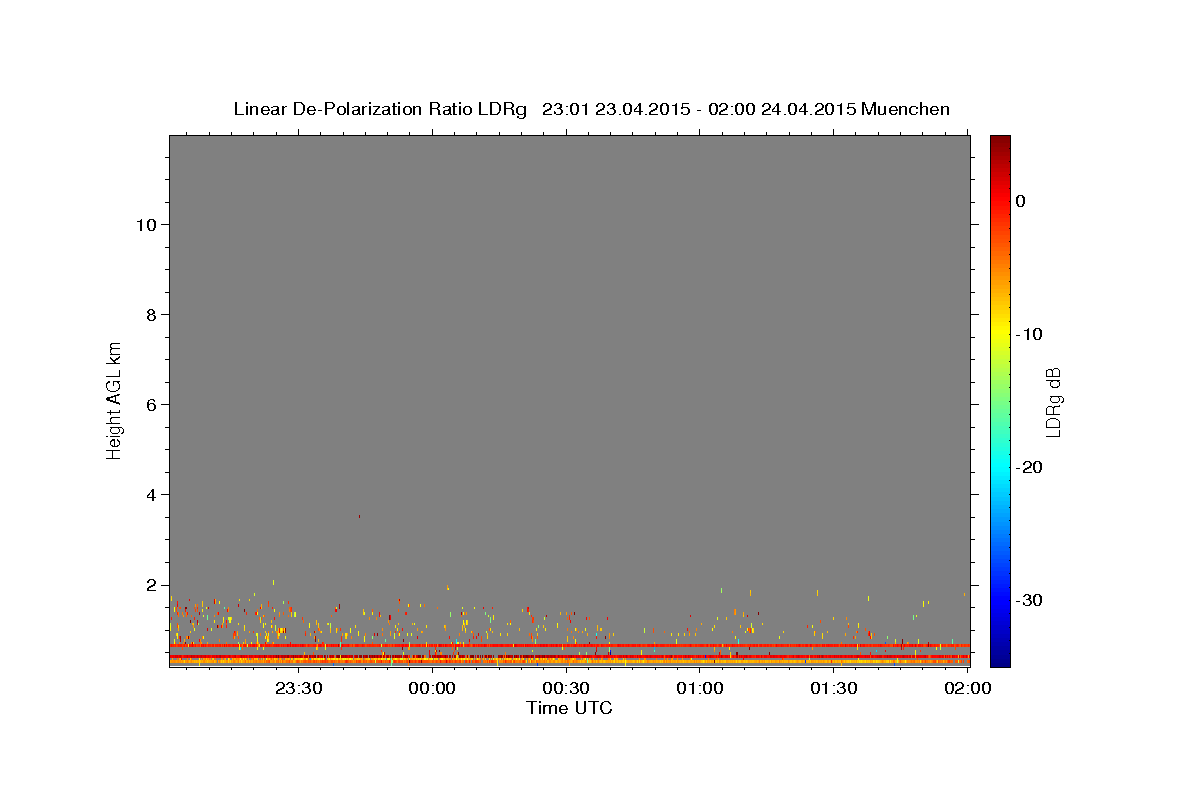This screenshot has height=800, width=1200.
Task: Click the "4" height tick label
Action: [x=151, y=495]
